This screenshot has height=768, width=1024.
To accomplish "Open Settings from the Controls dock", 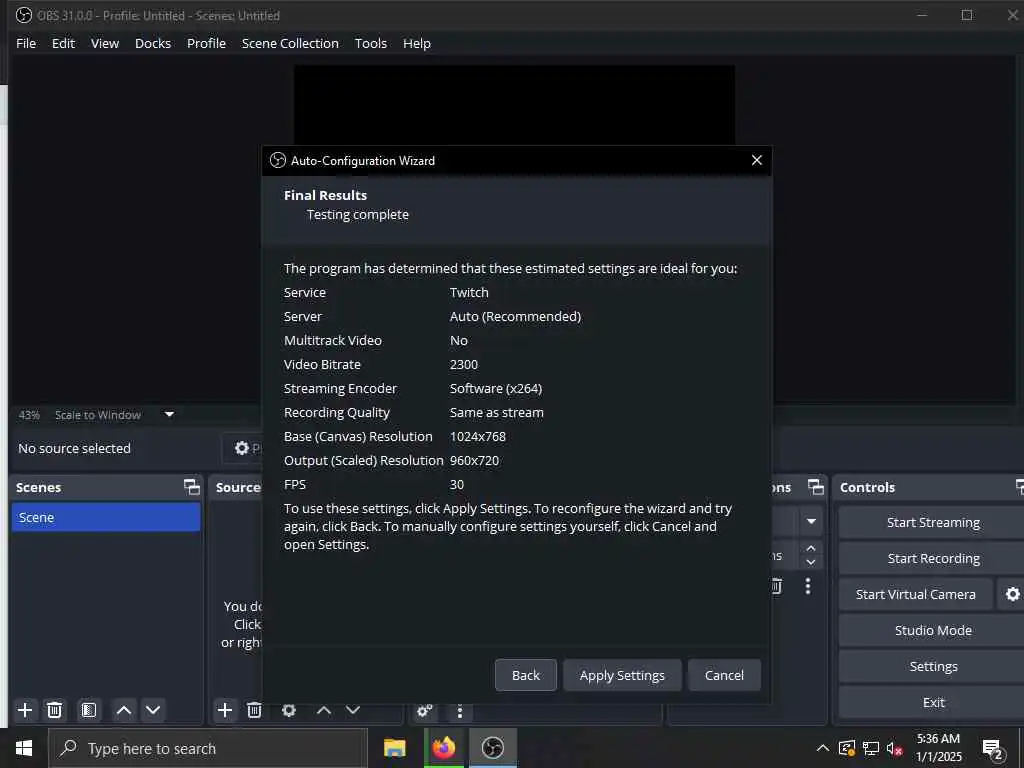I will point(933,666).
